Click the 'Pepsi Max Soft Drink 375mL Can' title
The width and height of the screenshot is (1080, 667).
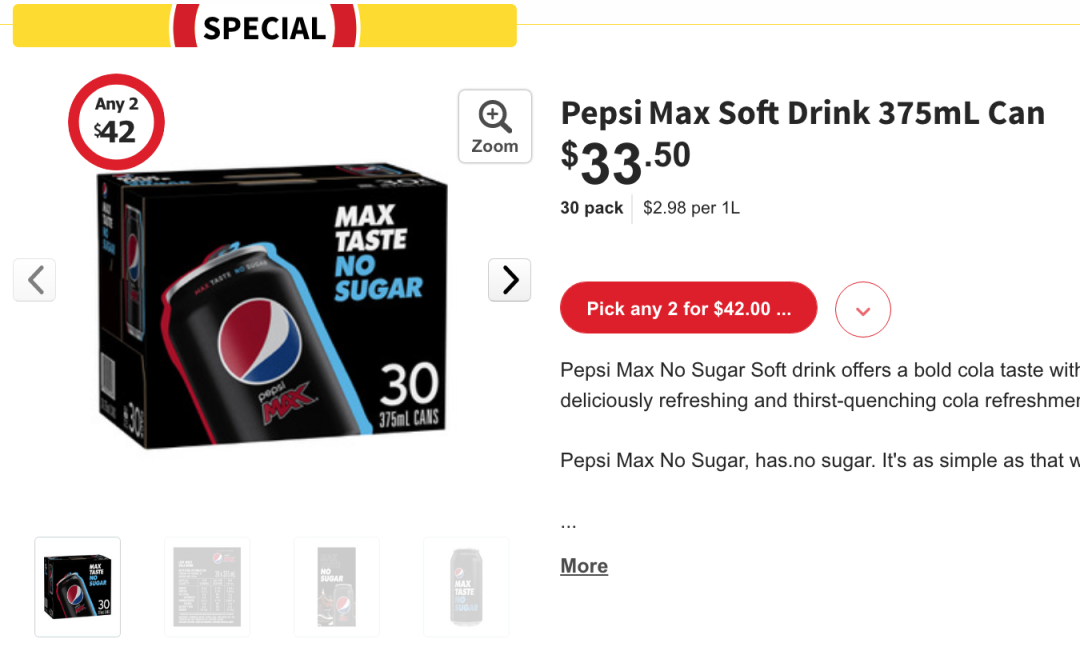[x=802, y=113]
